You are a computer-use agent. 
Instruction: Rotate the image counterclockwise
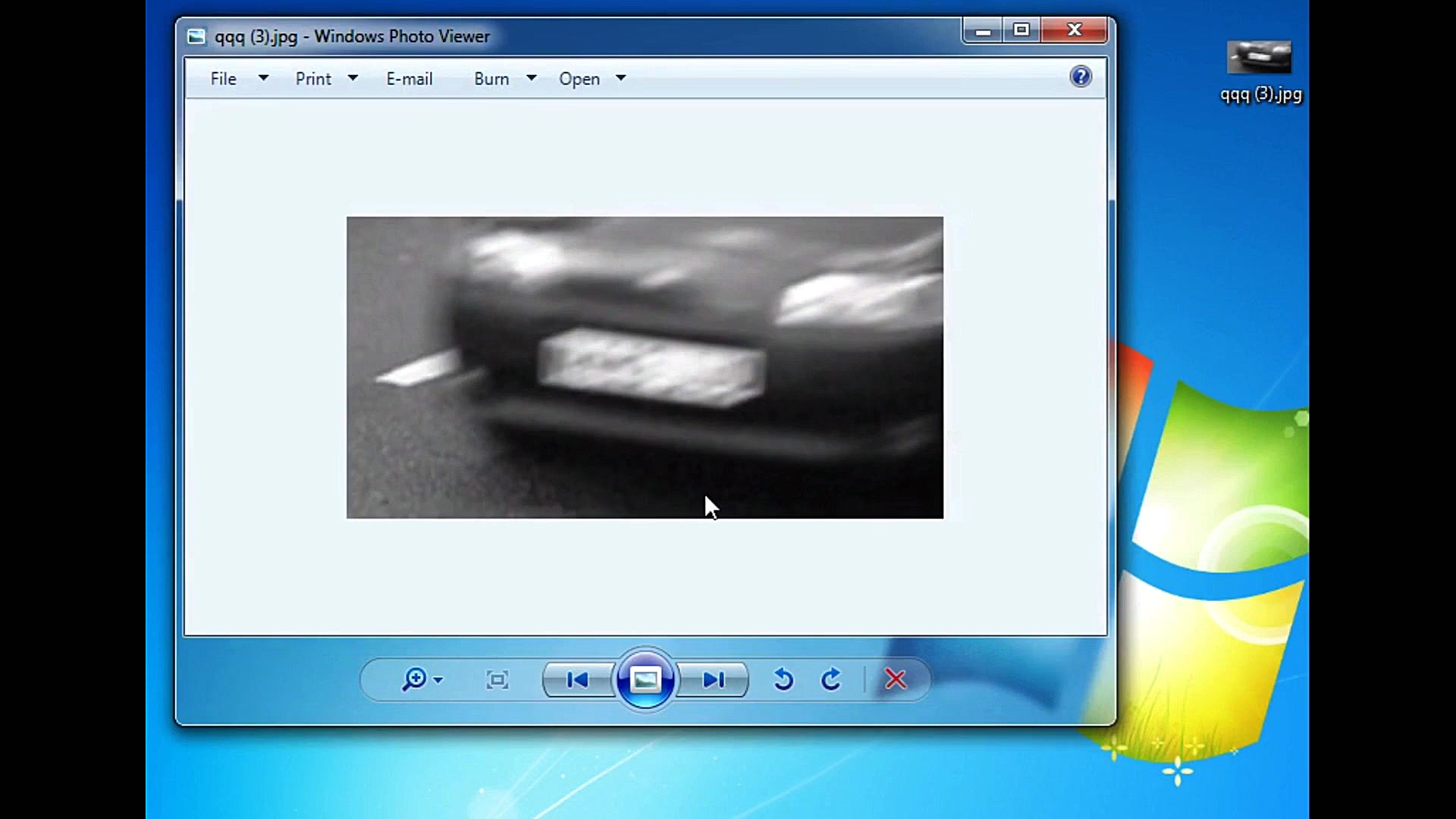(x=783, y=679)
